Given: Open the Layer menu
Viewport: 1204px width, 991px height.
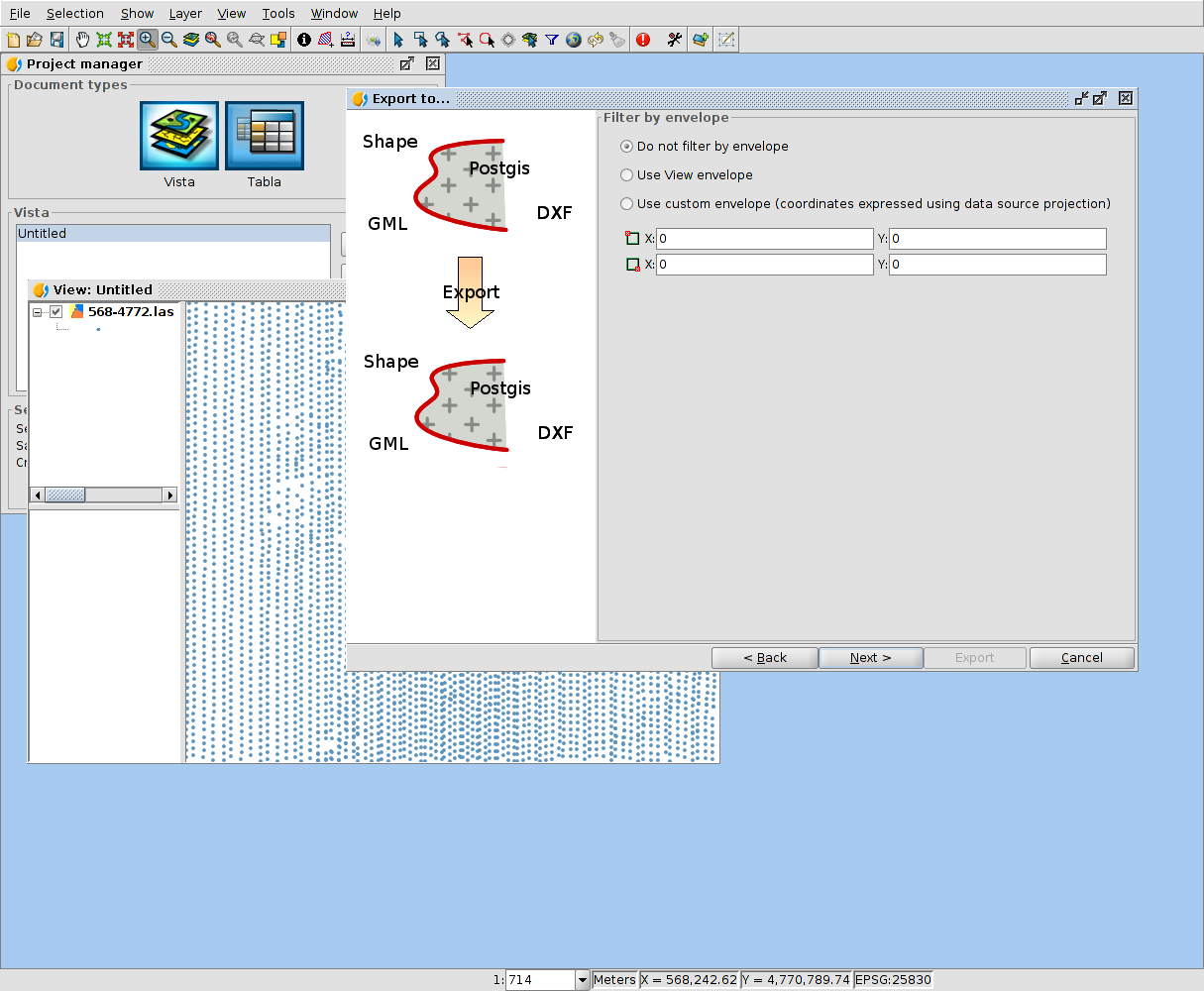Looking at the screenshot, I should tap(184, 14).
